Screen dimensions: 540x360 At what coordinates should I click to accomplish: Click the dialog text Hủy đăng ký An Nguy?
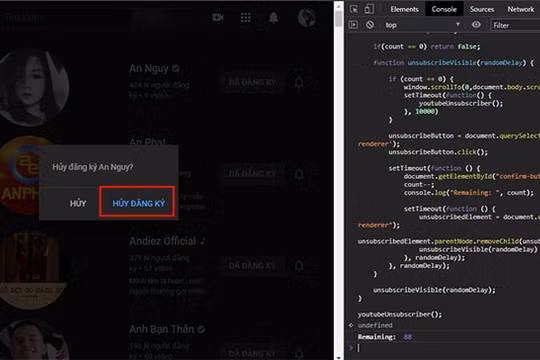(93, 167)
